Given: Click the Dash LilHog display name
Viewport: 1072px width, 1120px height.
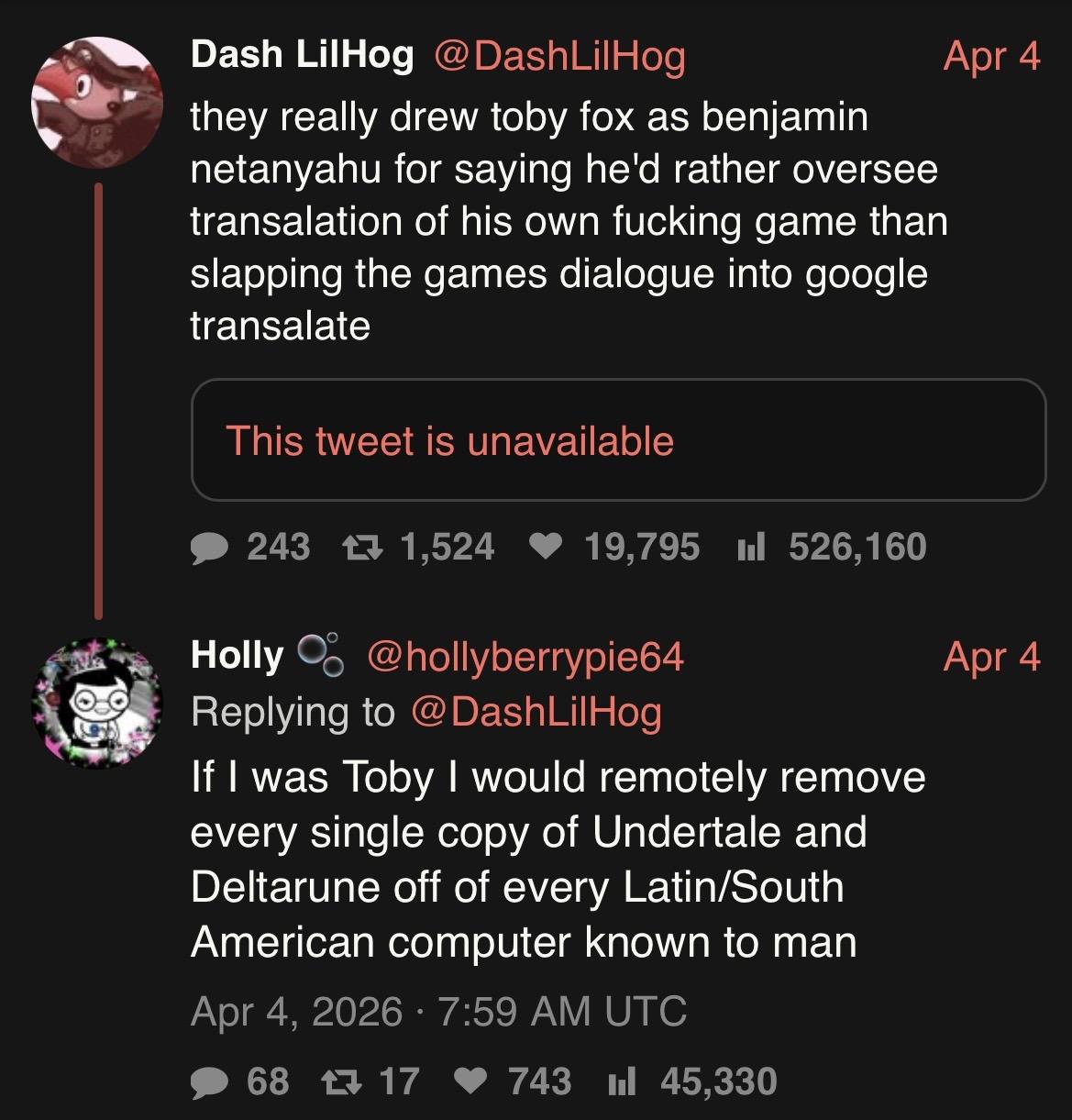Looking at the screenshot, I should (302, 56).
